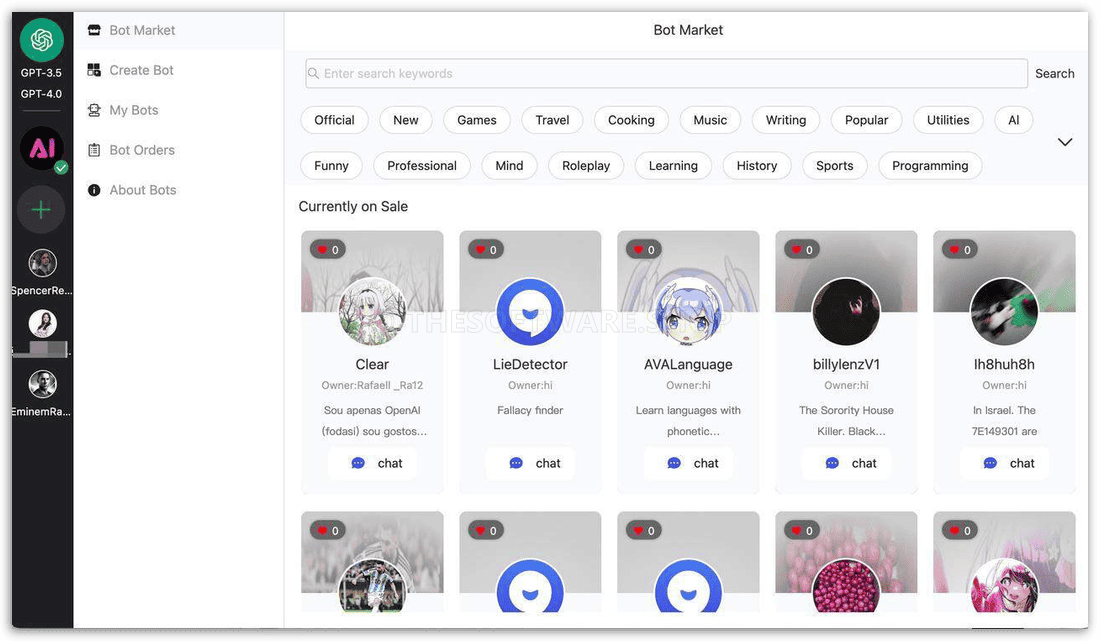The height and width of the screenshot is (641, 1100).
Task: Filter by Programming tag
Action: point(930,166)
